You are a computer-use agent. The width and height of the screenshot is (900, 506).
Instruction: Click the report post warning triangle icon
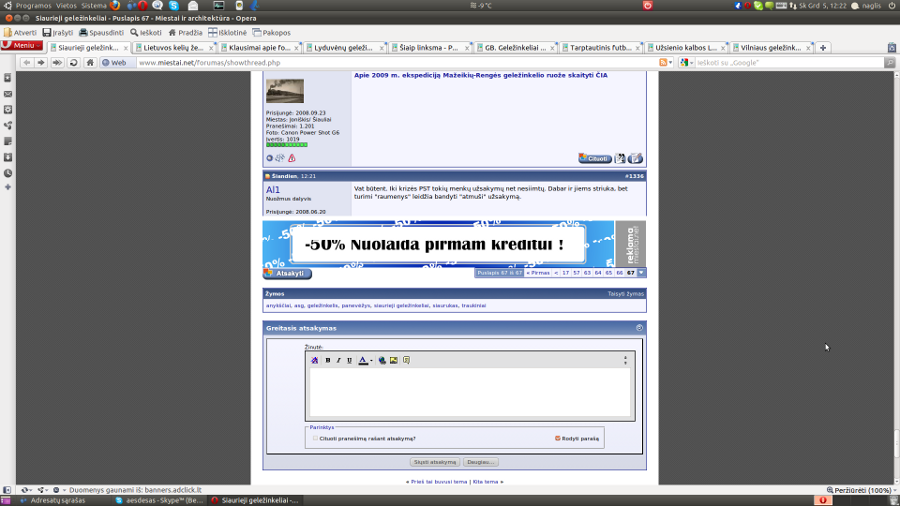(x=292, y=158)
